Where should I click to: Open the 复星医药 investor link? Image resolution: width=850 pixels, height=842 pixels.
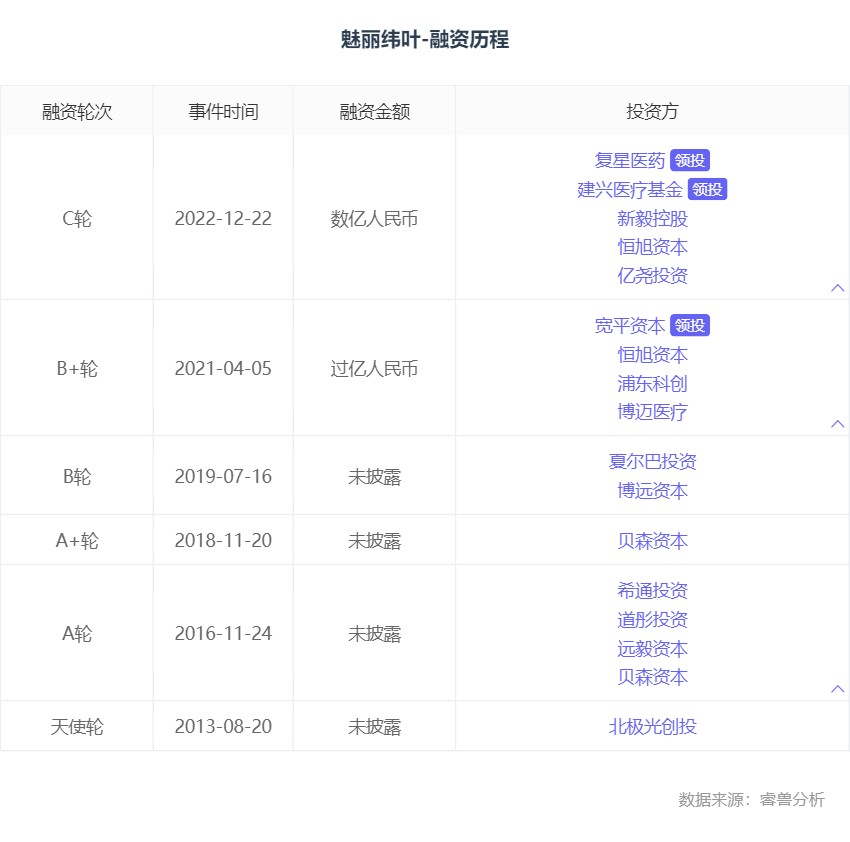[629, 161]
